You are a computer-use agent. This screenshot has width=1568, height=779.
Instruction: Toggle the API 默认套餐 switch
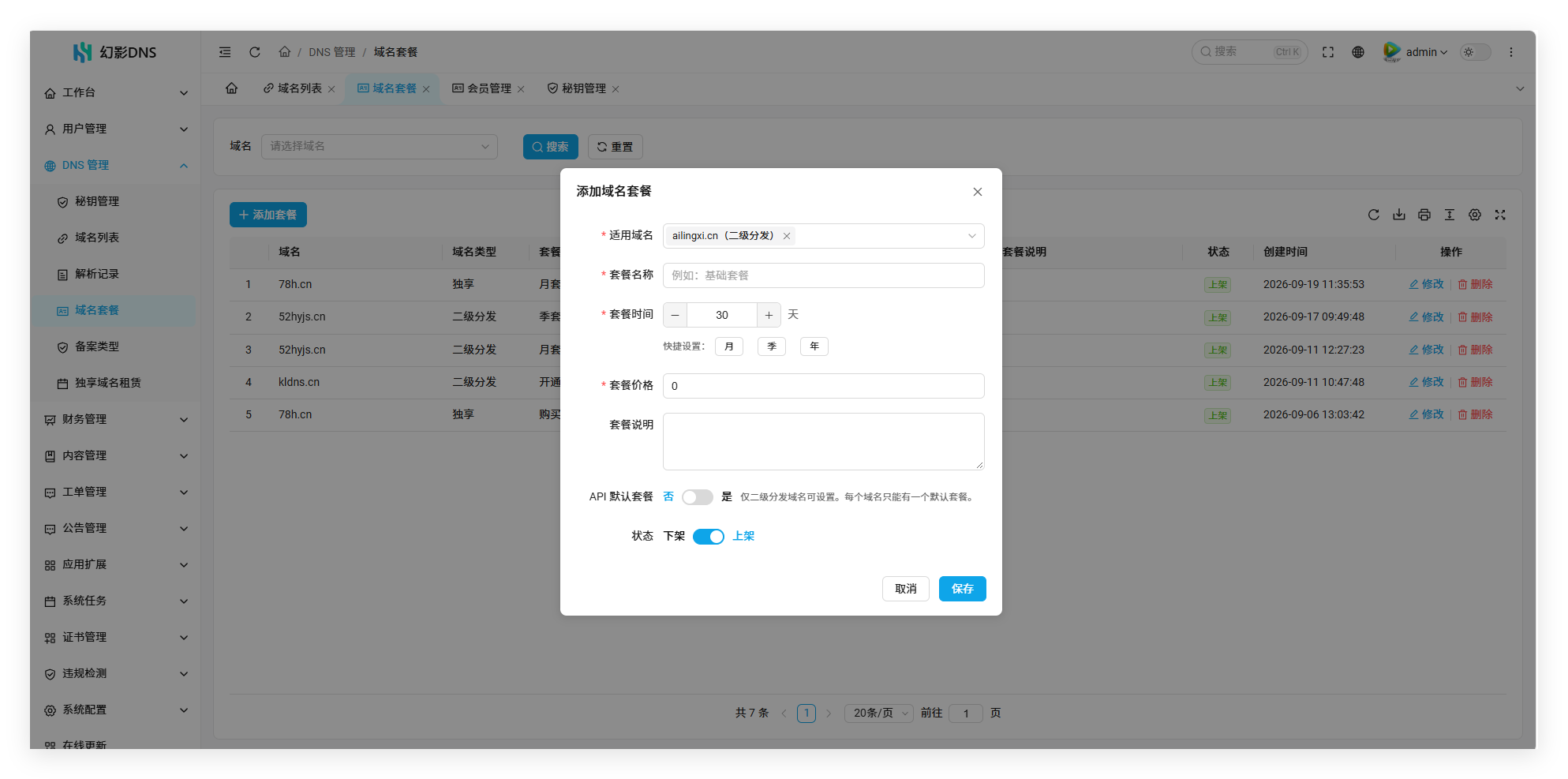698,497
